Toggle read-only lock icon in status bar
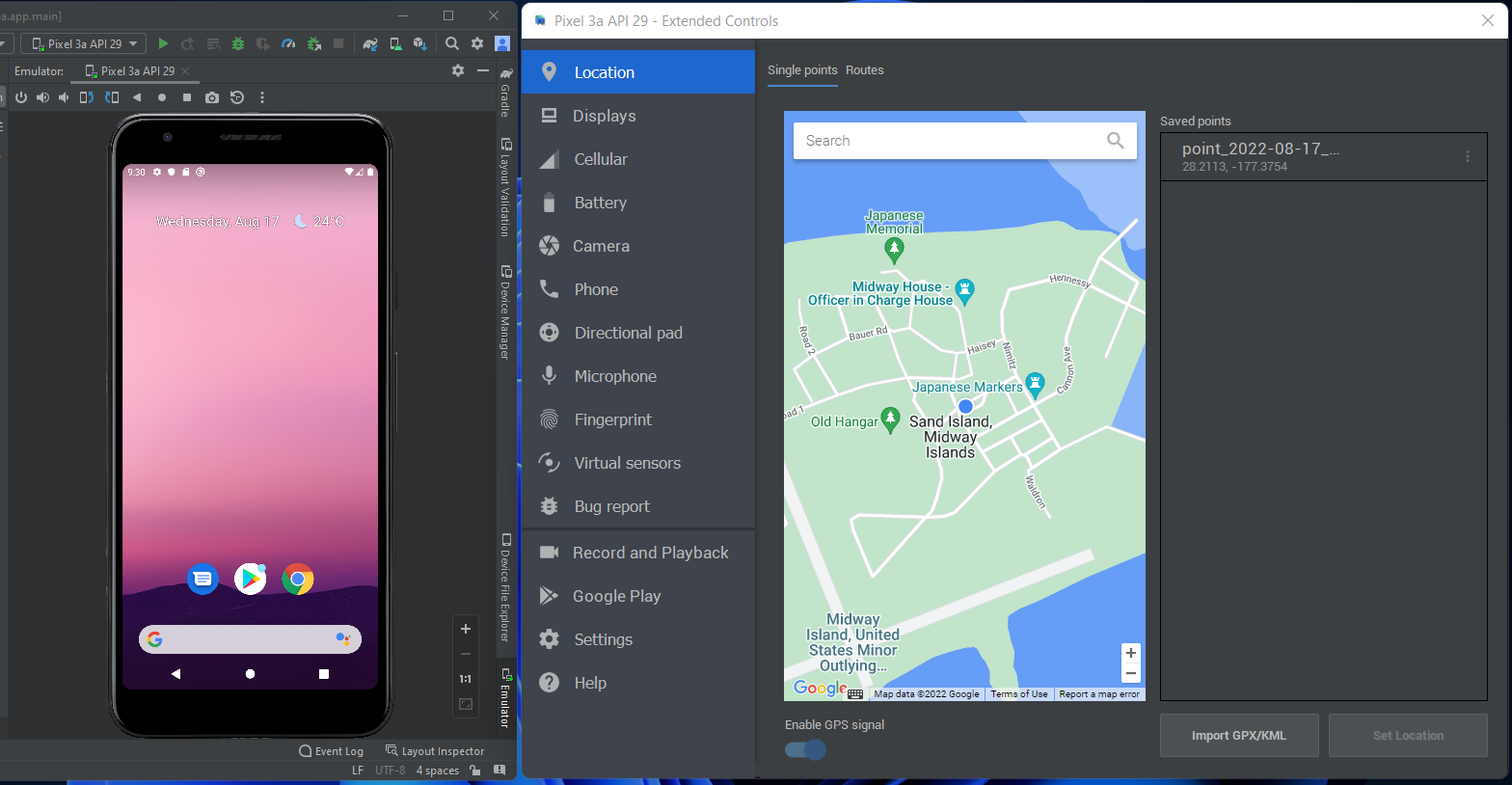Viewport: 1512px width, 785px height. [x=475, y=771]
